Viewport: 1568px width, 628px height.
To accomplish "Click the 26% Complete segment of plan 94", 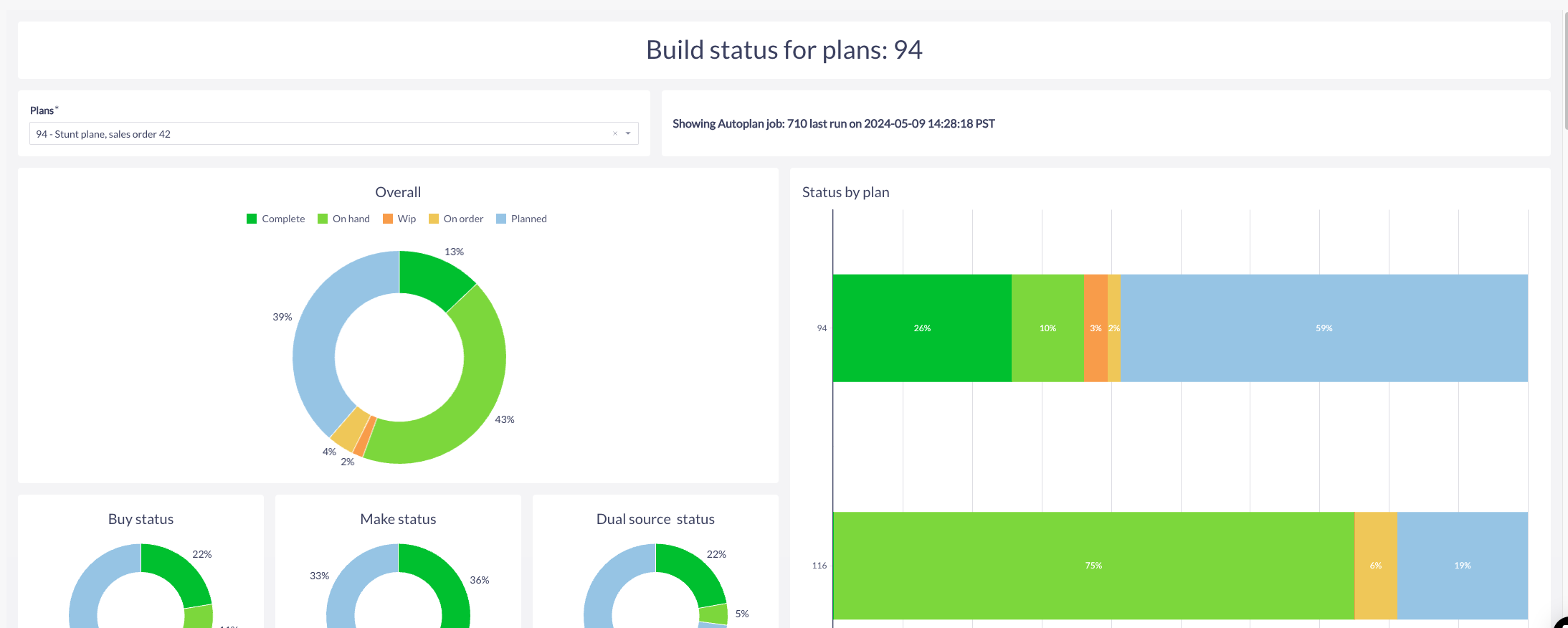I will point(922,328).
